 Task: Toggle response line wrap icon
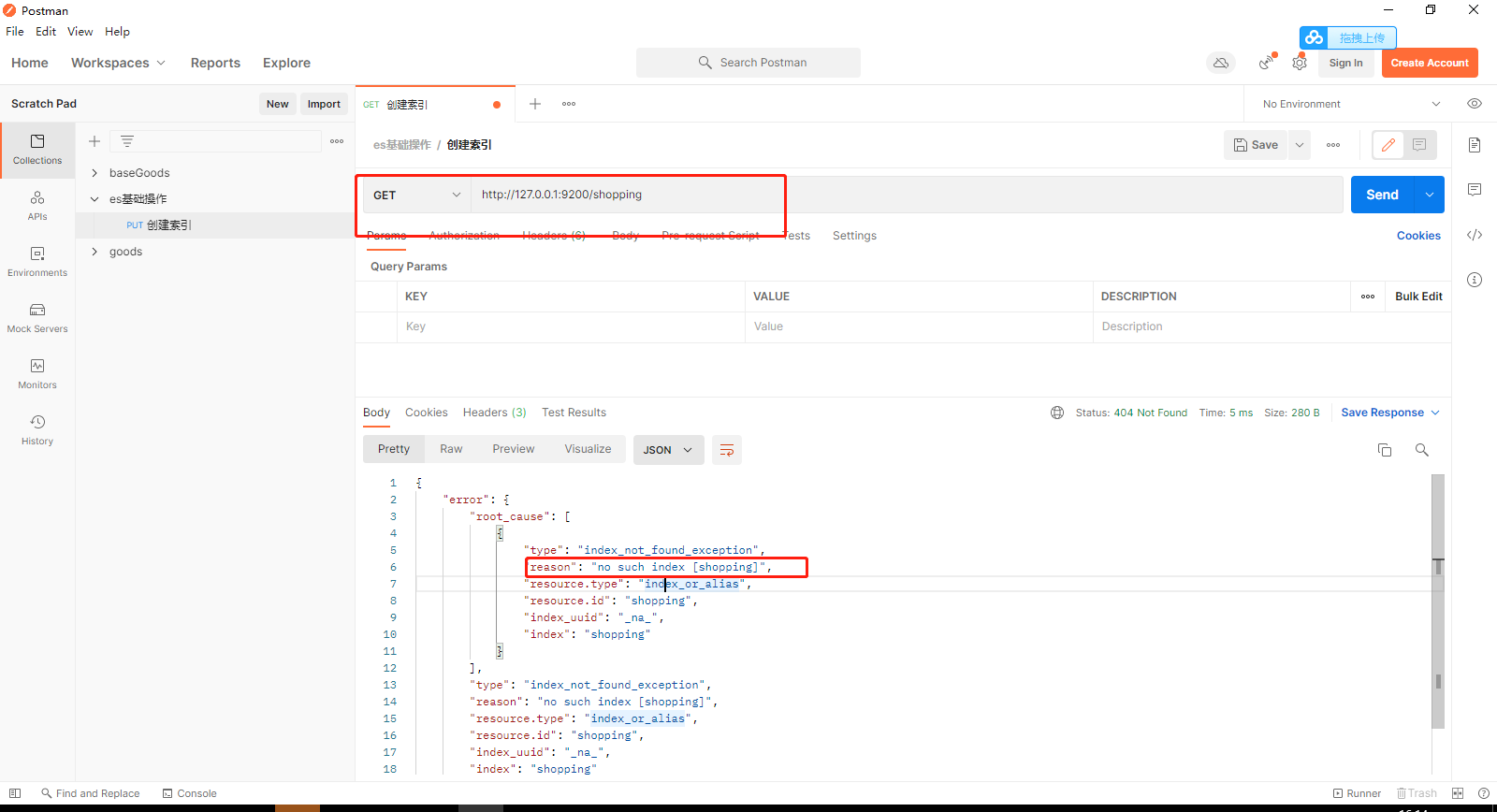click(727, 450)
